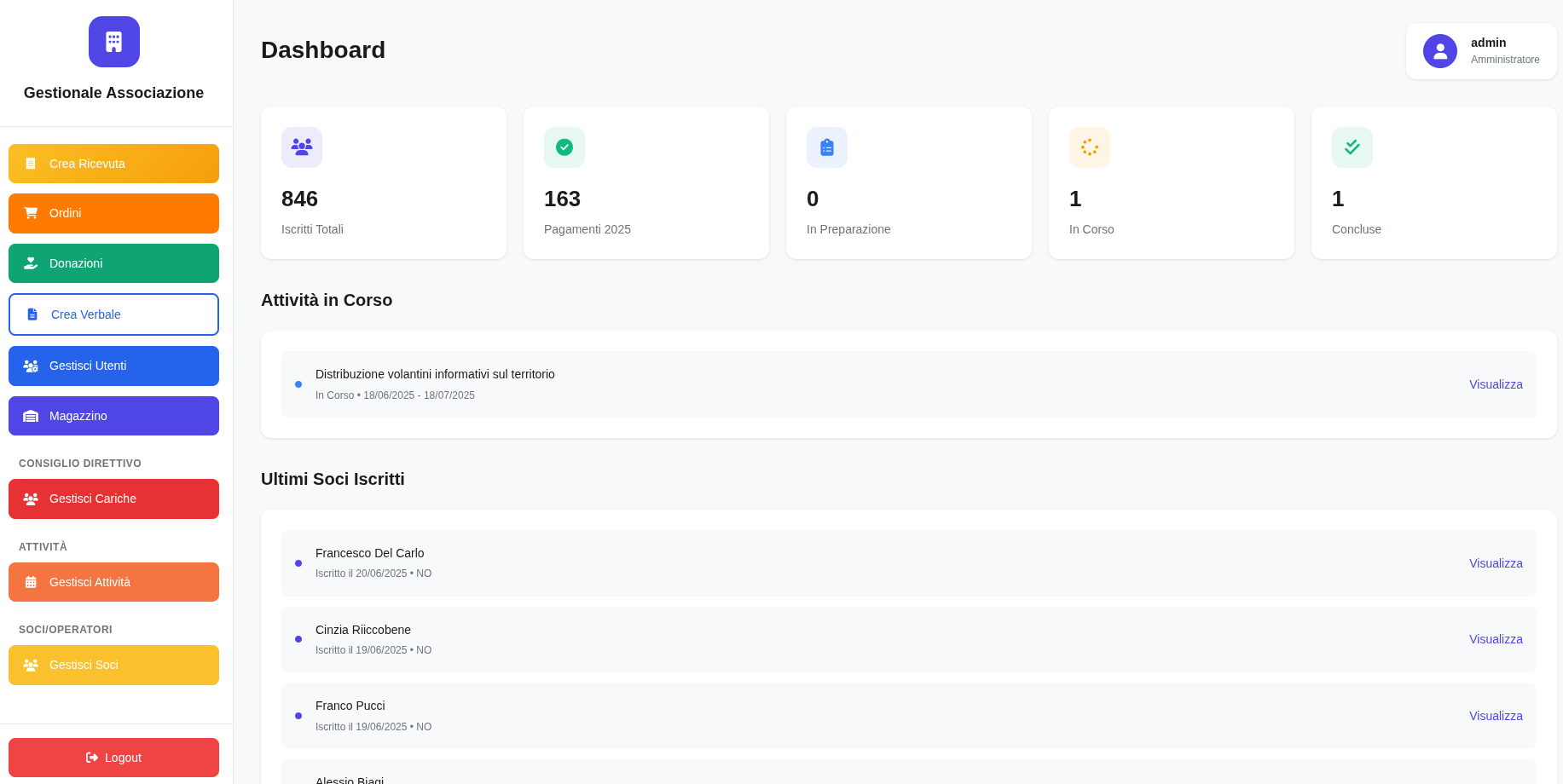
Task: Click the people icon beside Gestisci Soci
Action: [x=31, y=665]
